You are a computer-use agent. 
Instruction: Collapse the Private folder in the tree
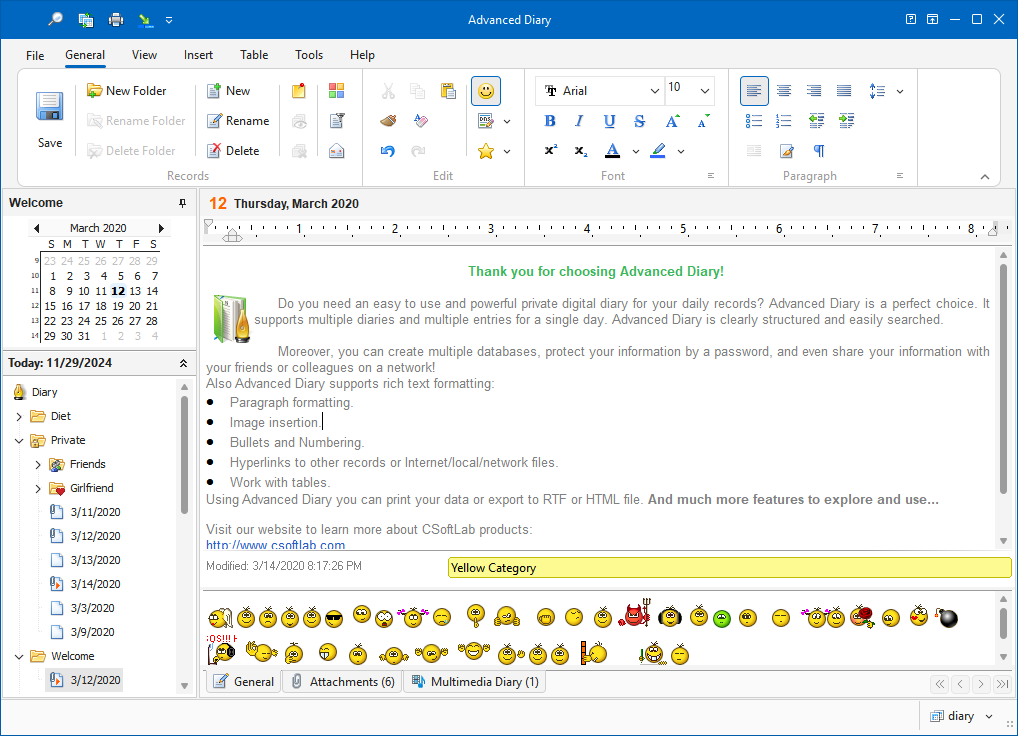[19, 441]
